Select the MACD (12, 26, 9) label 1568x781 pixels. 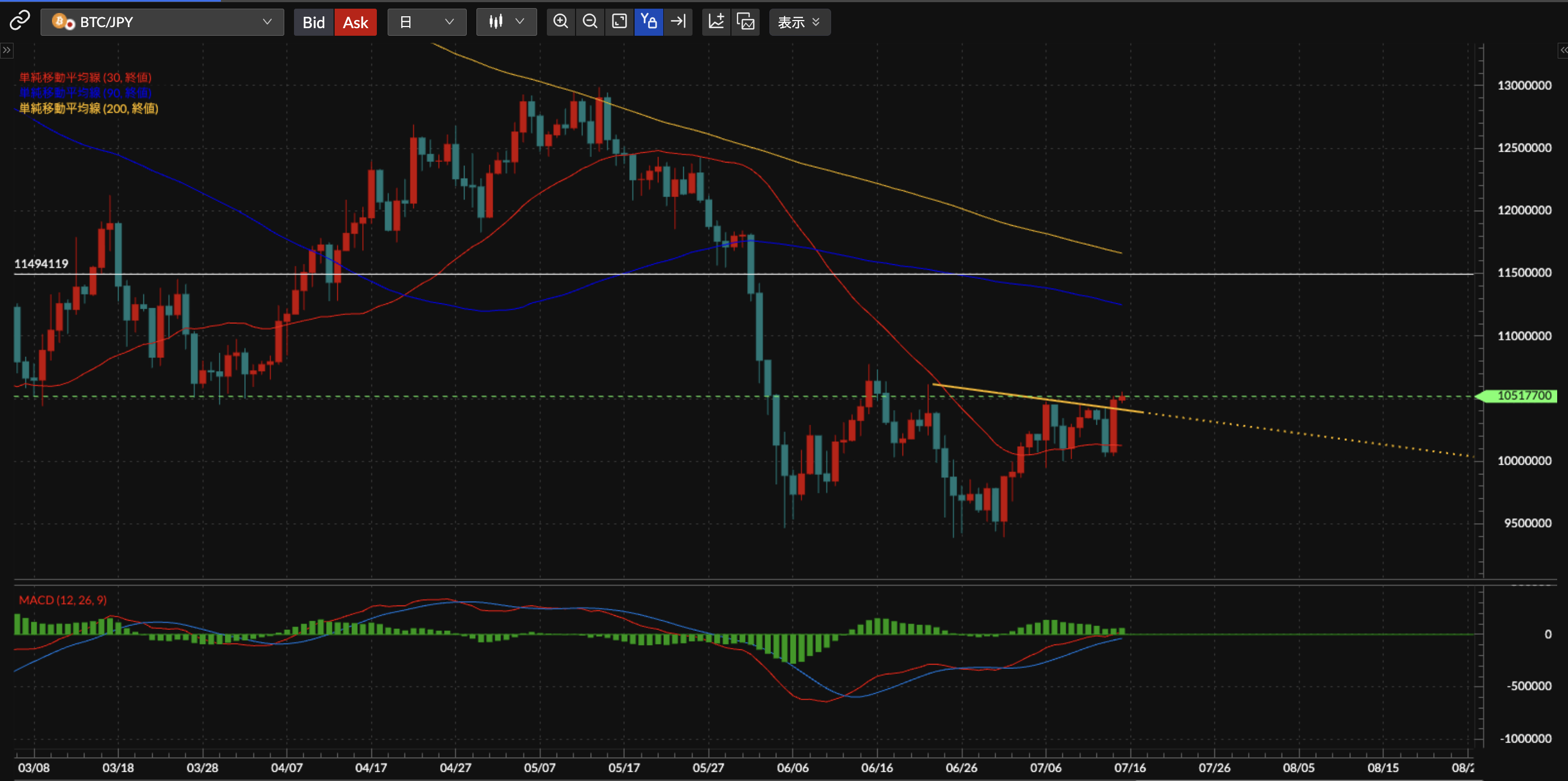63,600
